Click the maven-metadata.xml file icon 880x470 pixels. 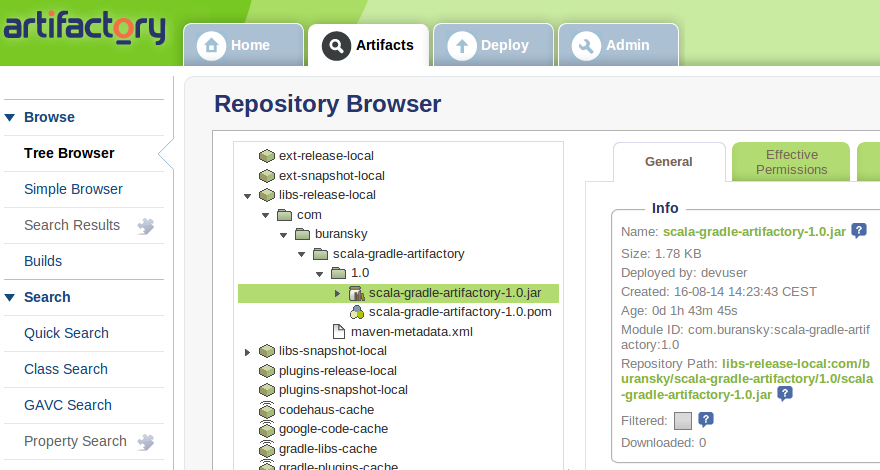click(338, 332)
